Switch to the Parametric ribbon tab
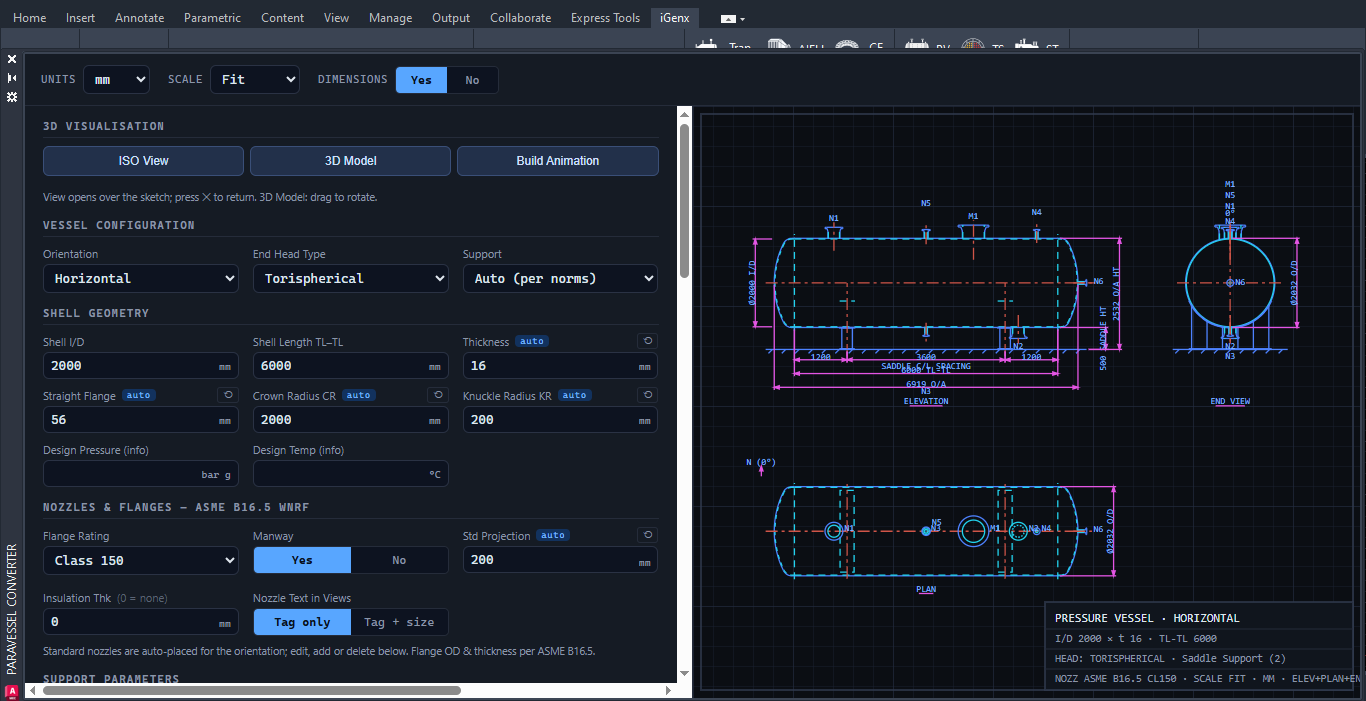 tap(213, 18)
